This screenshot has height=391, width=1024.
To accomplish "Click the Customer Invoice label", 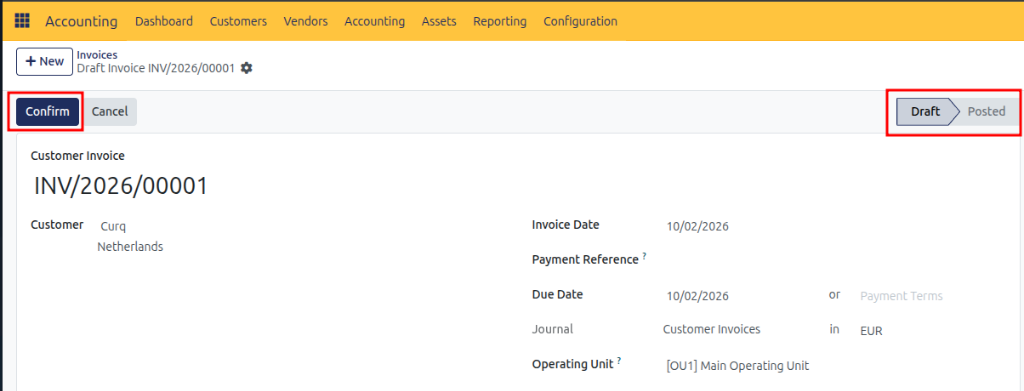I will coord(78,156).
